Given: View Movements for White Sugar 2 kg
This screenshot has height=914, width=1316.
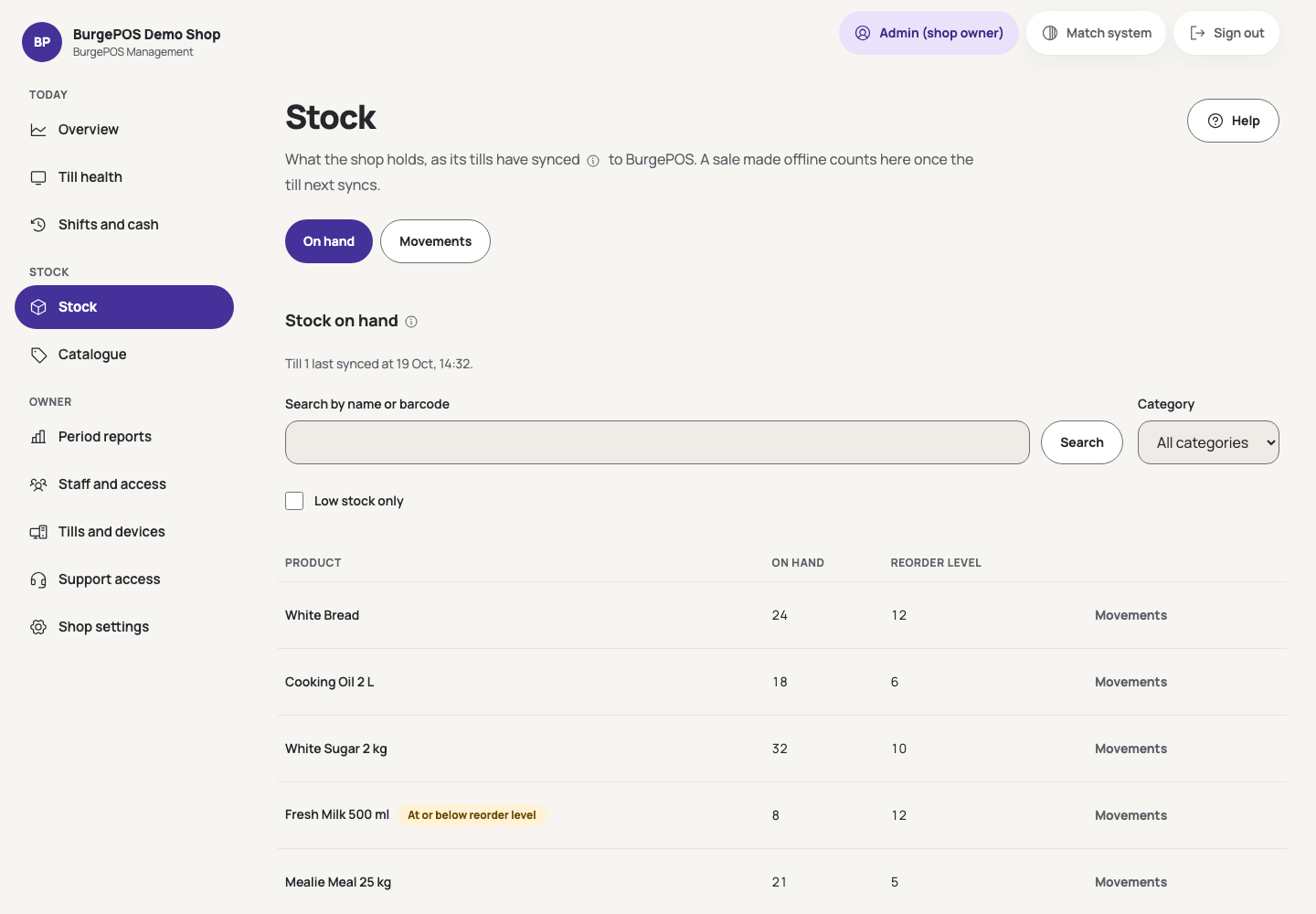Looking at the screenshot, I should point(1130,749).
